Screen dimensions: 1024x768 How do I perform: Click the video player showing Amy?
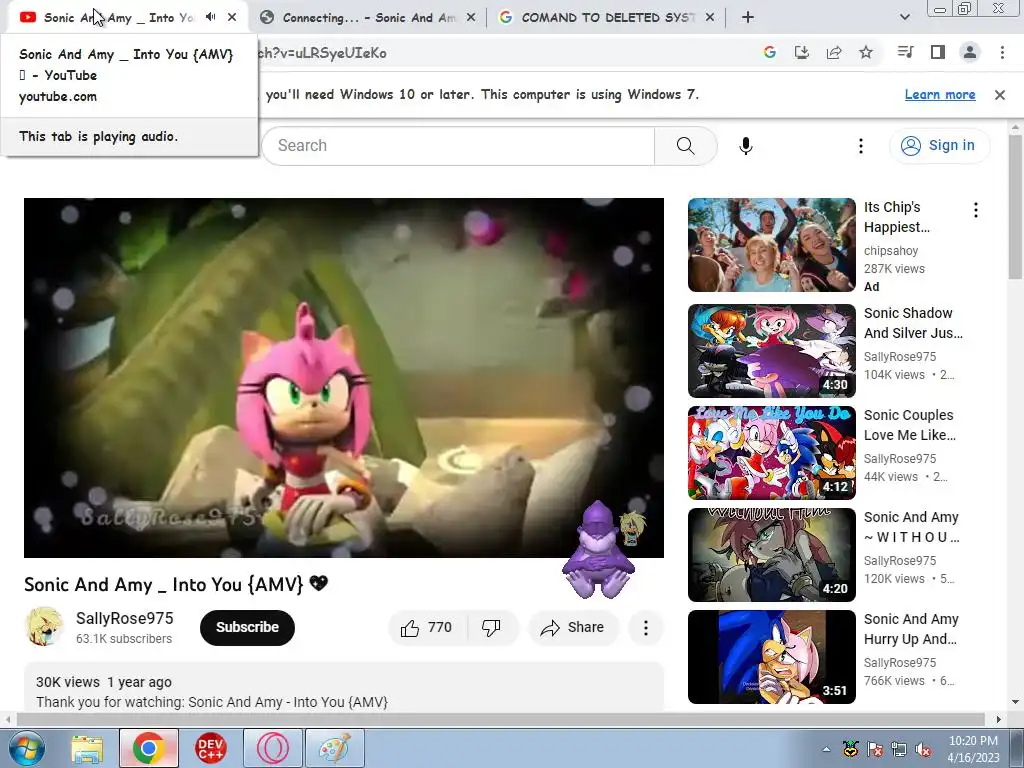point(344,378)
